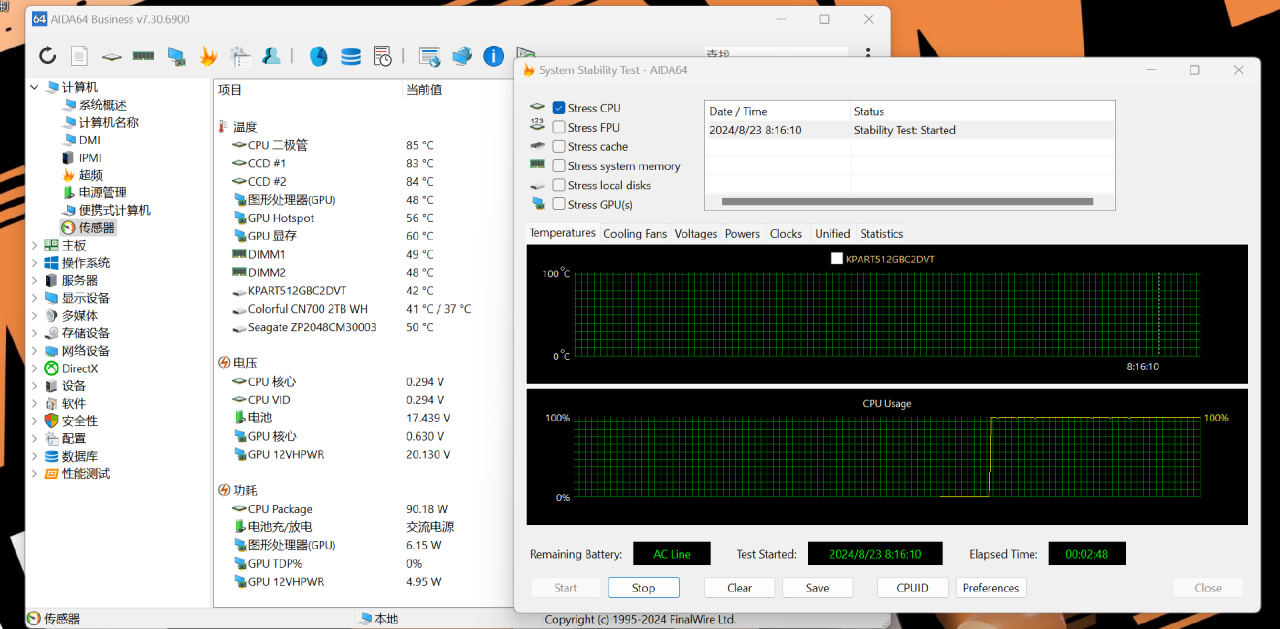Screen dimensions: 1280x629
Task: Click the 电池 battery row icon
Action: [x=239, y=417]
